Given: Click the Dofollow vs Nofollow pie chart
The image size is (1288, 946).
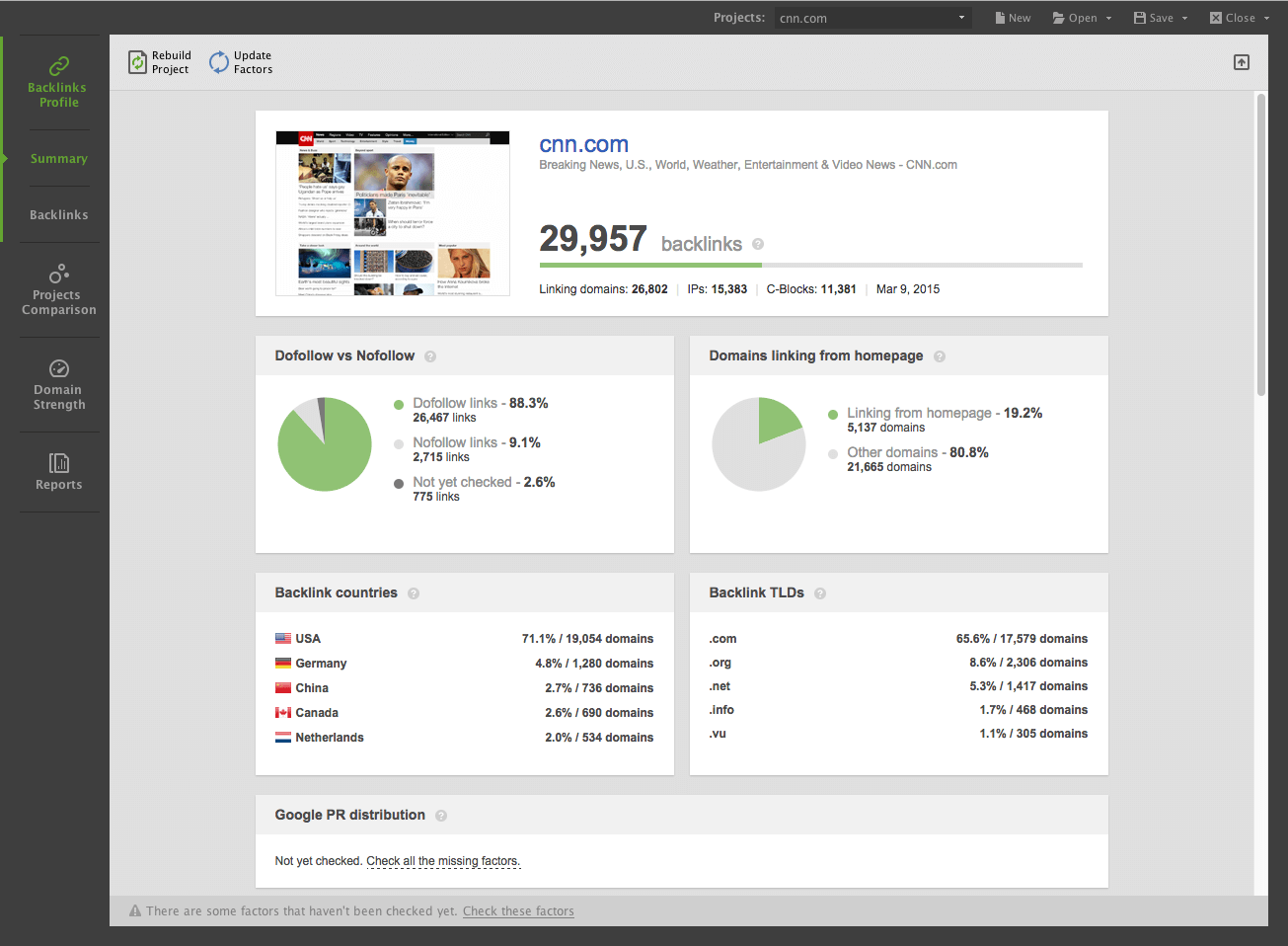Looking at the screenshot, I should [325, 444].
